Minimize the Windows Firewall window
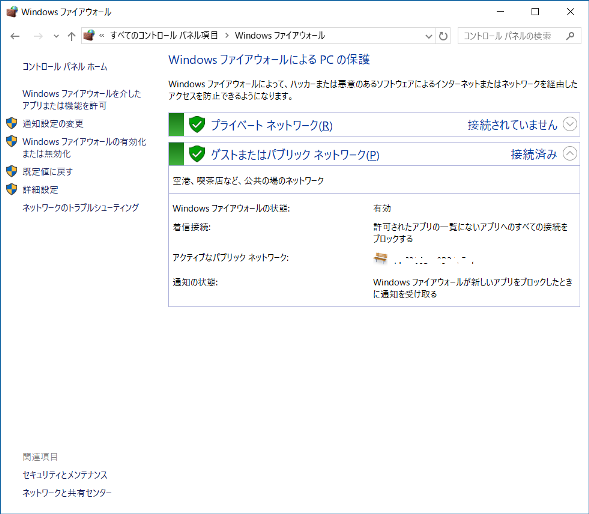 [500, 12]
